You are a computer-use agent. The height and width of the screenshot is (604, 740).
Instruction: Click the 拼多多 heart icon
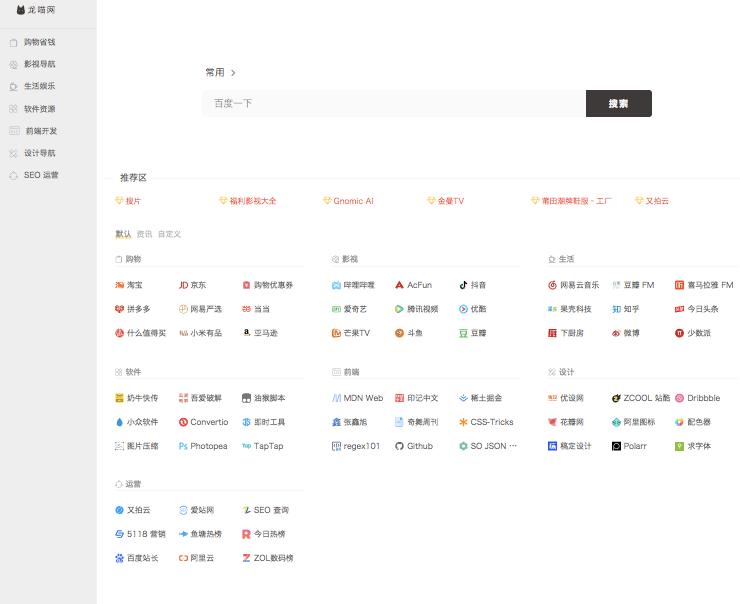(x=119, y=309)
